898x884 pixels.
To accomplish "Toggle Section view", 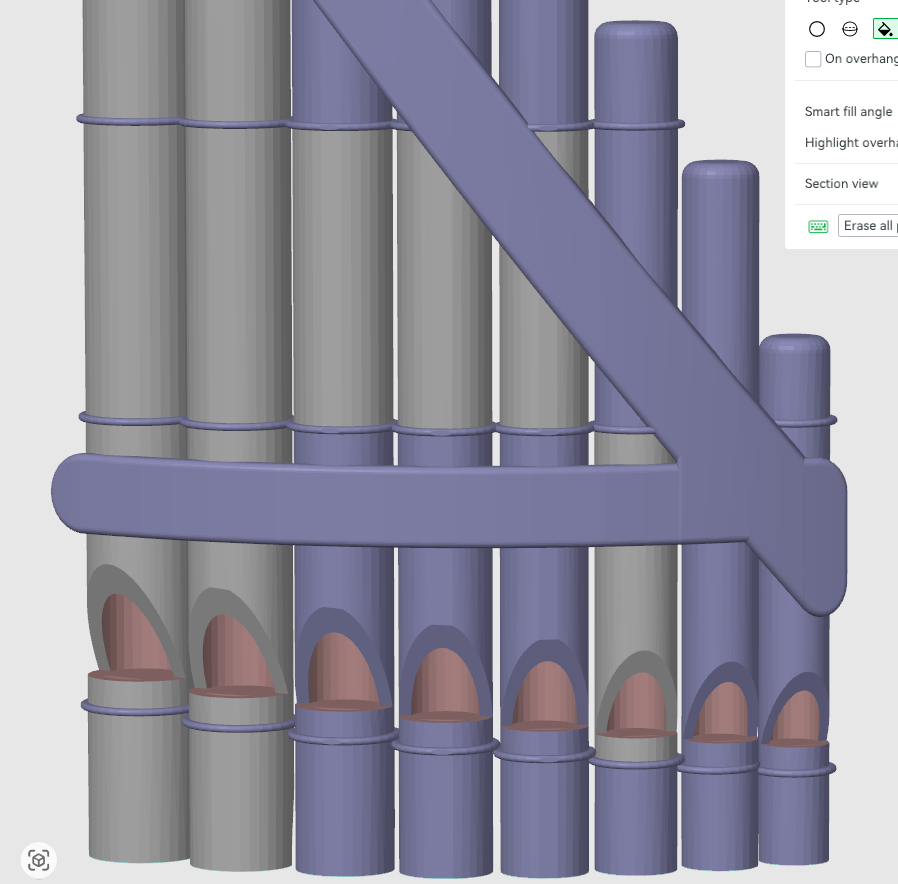I will (x=841, y=183).
